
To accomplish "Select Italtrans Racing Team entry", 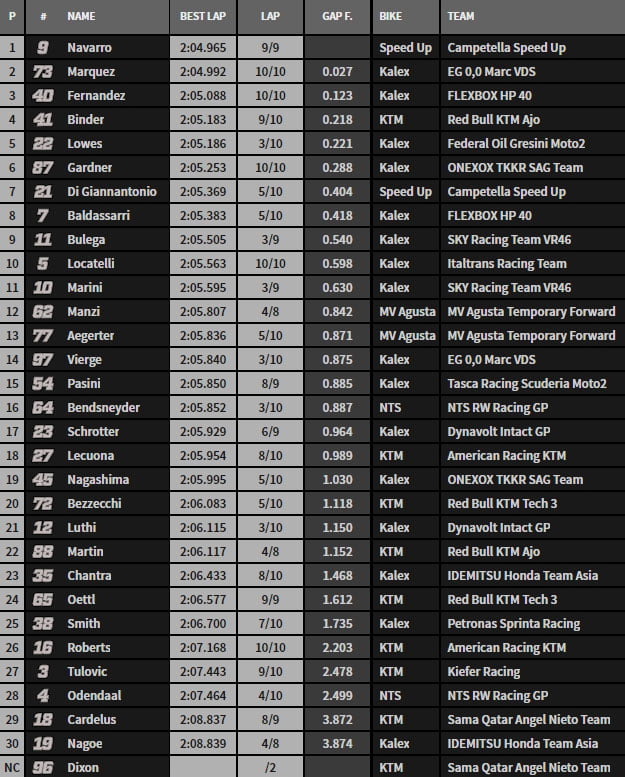I will click(507, 263).
